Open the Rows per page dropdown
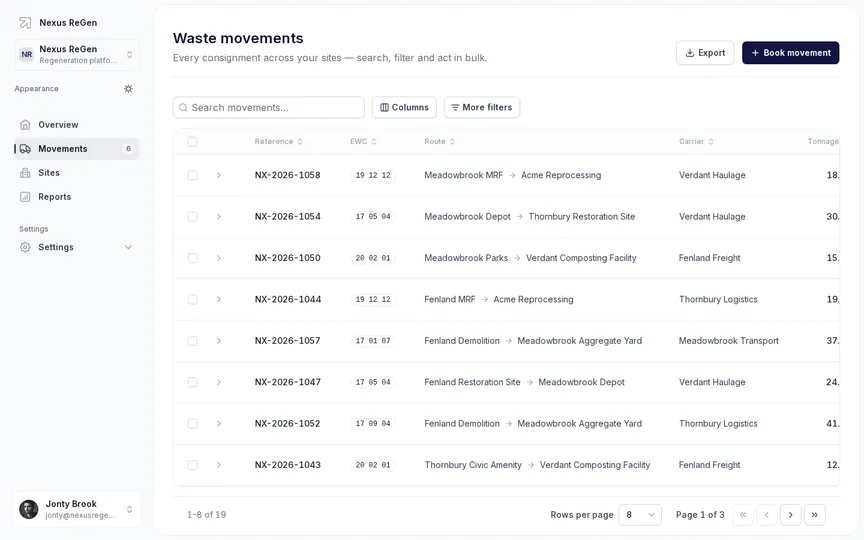 point(640,515)
